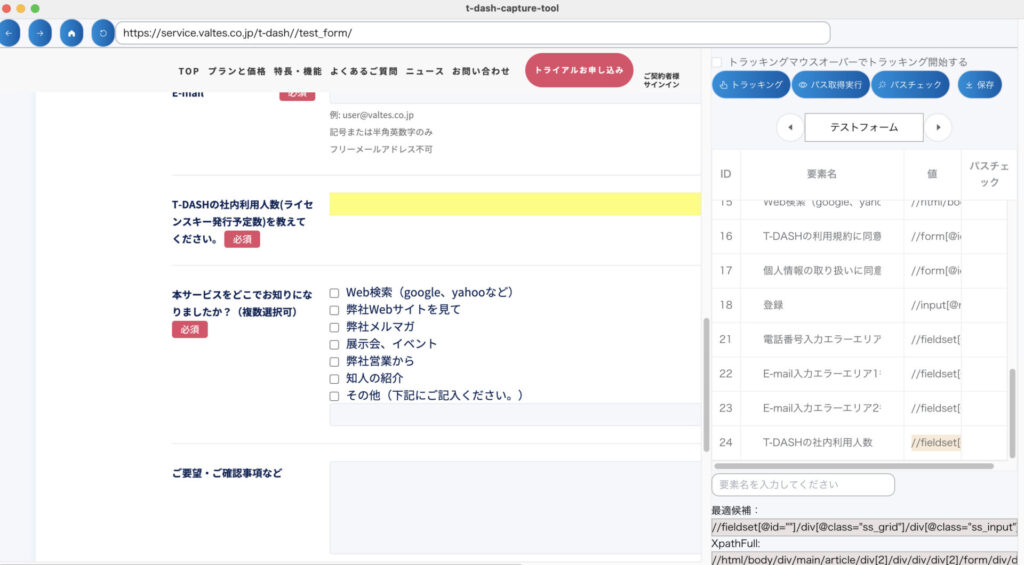The height and width of the screenshot is (565, 1024).
Task: Click the browser back arrow icon
Action: (8, 33)
